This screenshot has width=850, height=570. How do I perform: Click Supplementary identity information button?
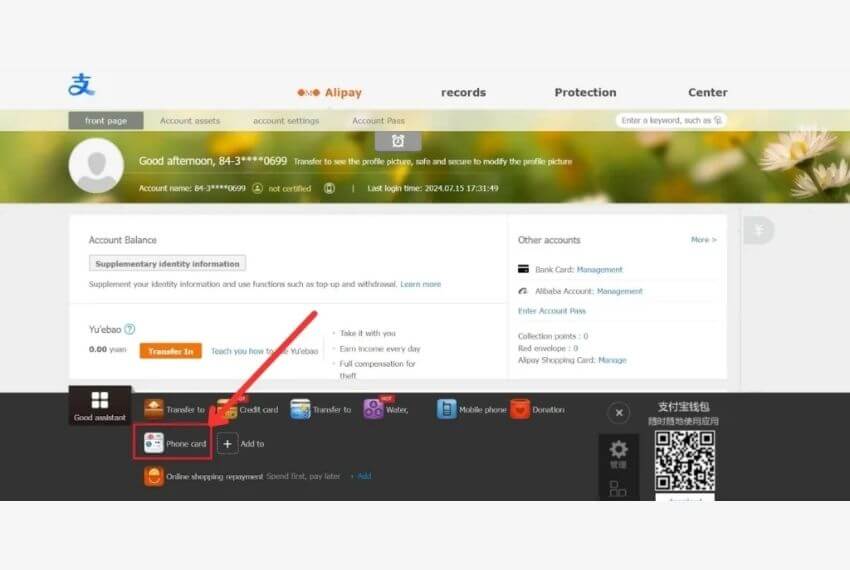click(x=168, y=264)
